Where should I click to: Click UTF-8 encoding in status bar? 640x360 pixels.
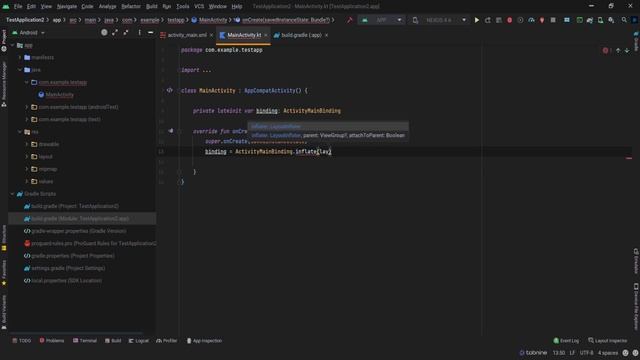(587, 353)
